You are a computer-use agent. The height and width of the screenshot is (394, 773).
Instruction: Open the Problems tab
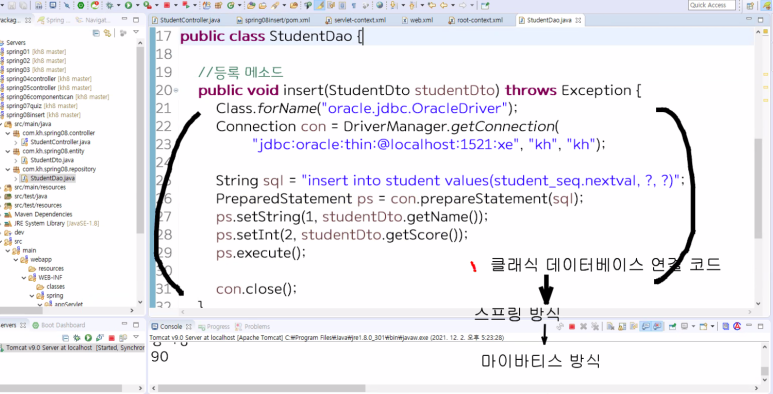(253, 326)
